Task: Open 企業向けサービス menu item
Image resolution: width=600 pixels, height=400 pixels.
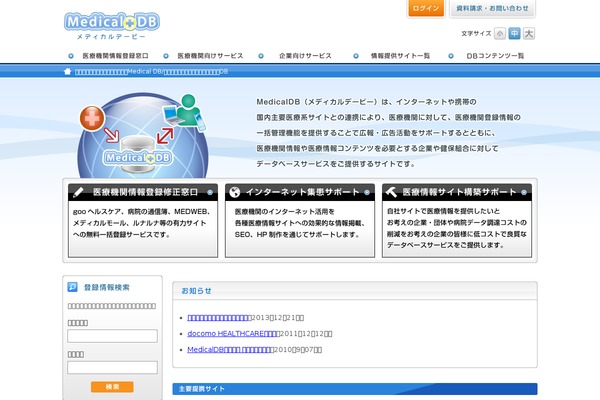Action: click(305, 56)
